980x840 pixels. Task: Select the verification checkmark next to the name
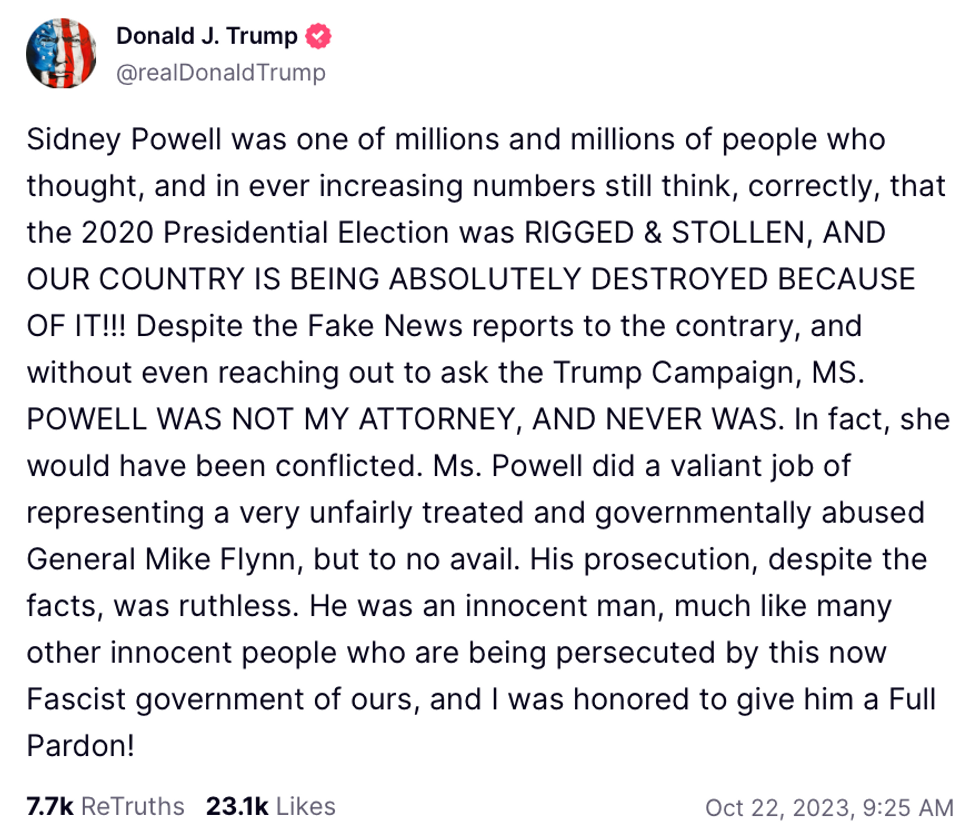(318, 35)
